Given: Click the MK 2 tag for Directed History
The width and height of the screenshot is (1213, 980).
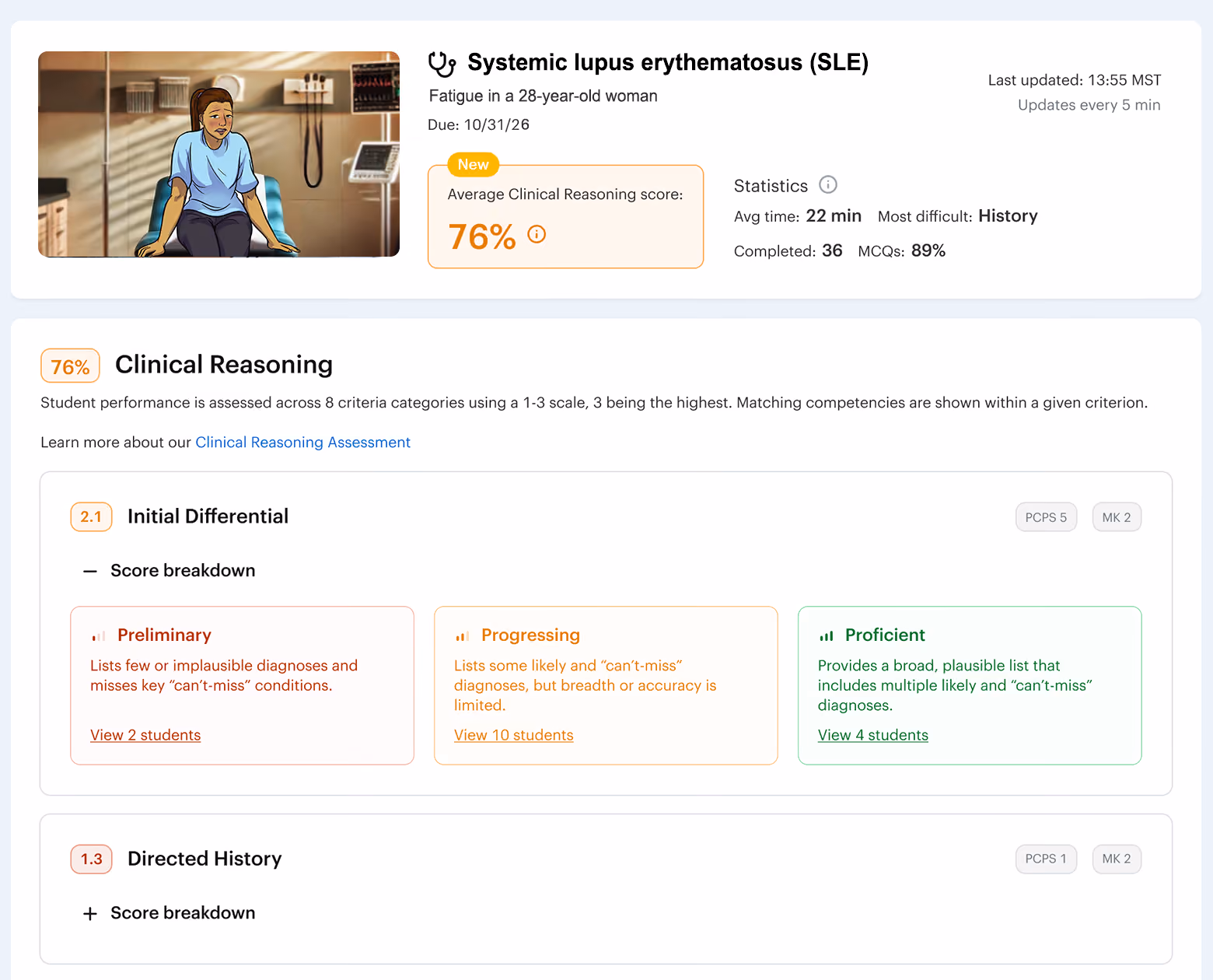Looking at the screenshot, I should (x=1117, y=859).
